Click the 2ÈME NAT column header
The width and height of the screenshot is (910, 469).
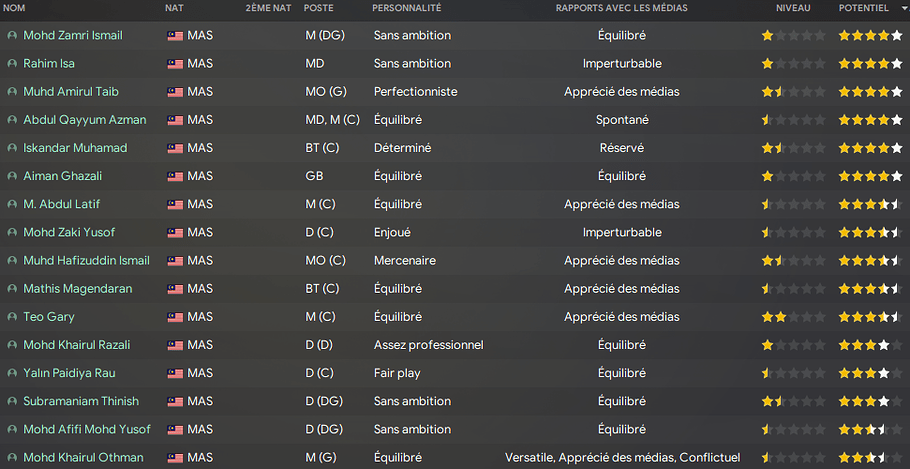pos(268,8)
